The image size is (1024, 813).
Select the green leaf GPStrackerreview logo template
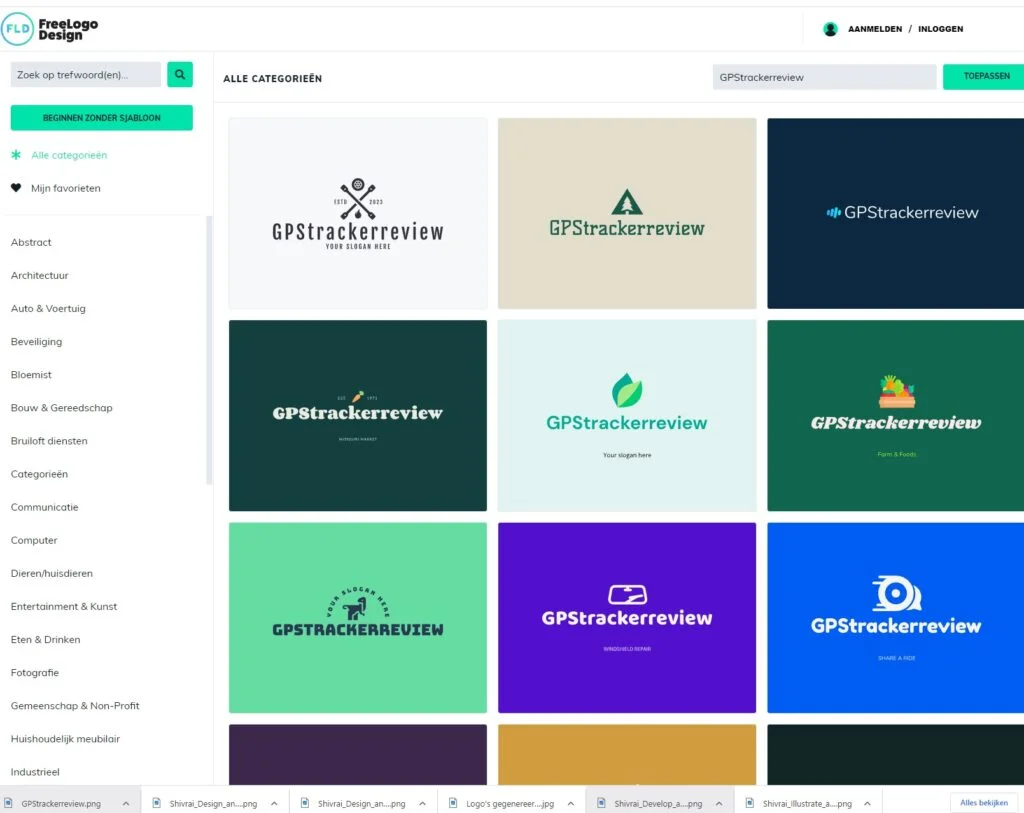[626, 415]
